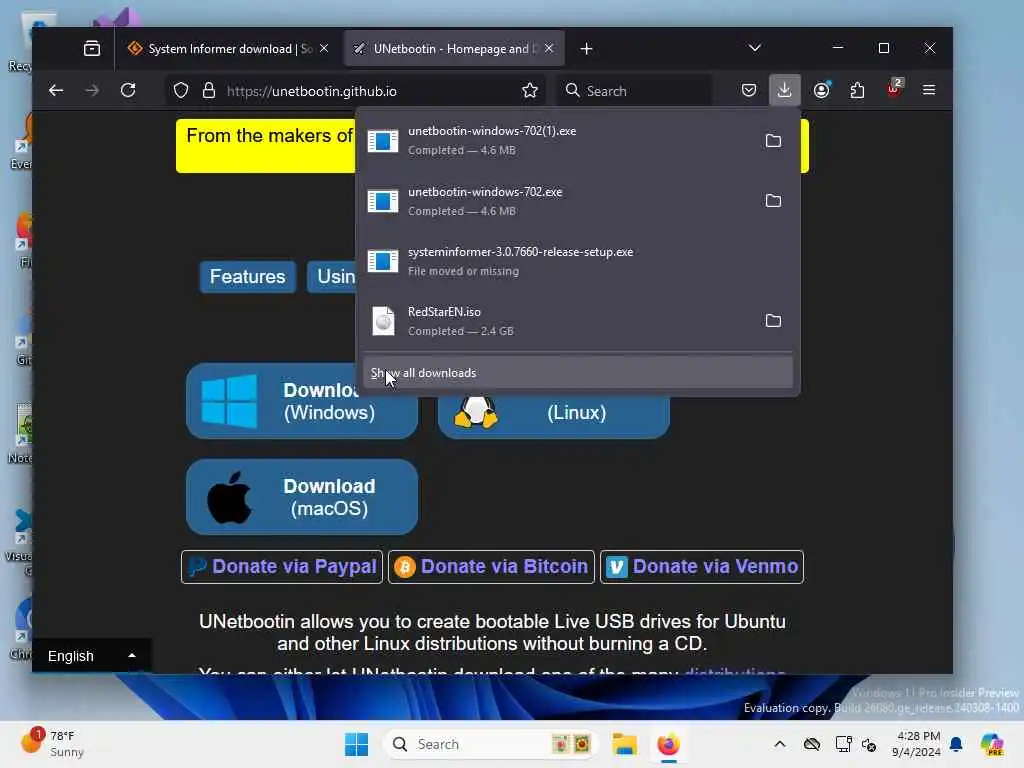Show unetbootin-windows-702(1).exe in folder
Screen dimensions: 1024x768
(773, 140)
